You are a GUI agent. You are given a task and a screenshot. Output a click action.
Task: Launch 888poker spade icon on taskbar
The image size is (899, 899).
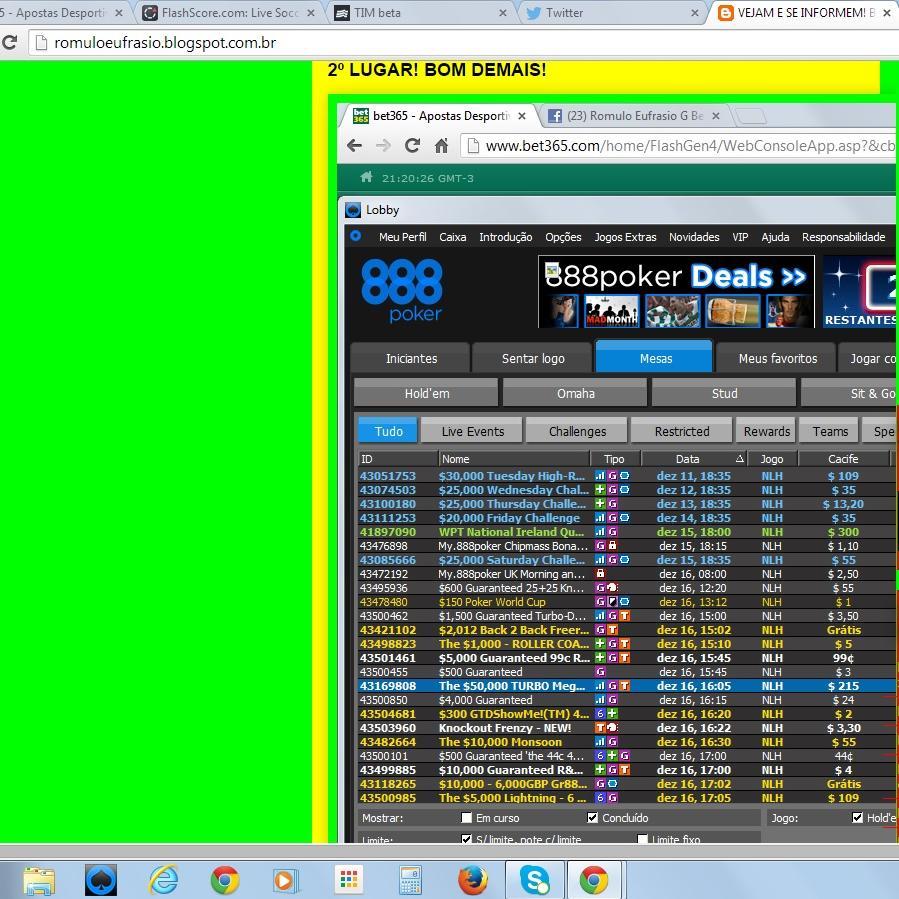101,880
